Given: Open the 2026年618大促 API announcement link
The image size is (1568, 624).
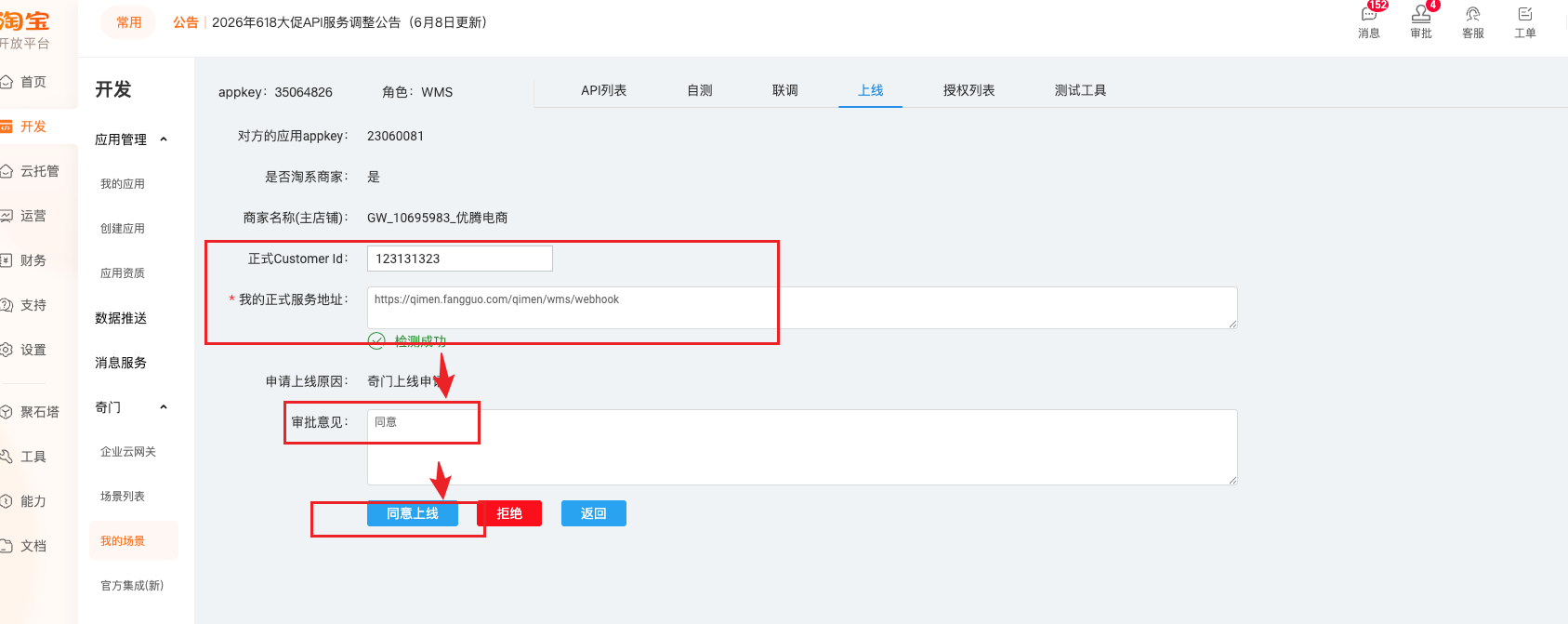Looking at the screenshot, I should click(349, 22).
